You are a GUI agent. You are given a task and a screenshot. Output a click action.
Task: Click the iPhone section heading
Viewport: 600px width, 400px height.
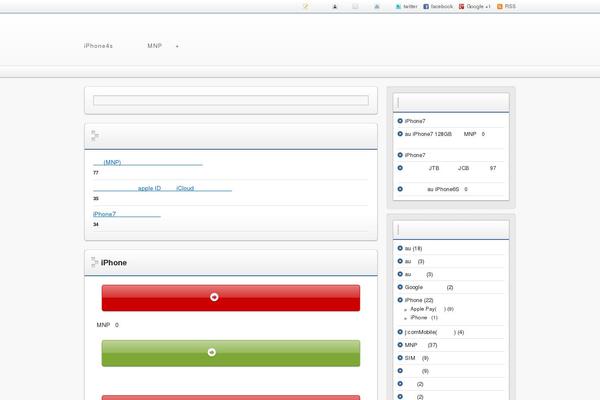tap(114, 263)
